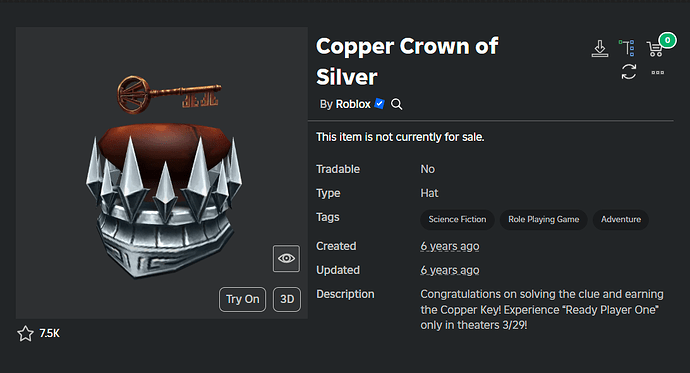The width and height of the screenshot is (690, 373).
Task: Click the refresh arrows icon
Action: coord(629,72)
